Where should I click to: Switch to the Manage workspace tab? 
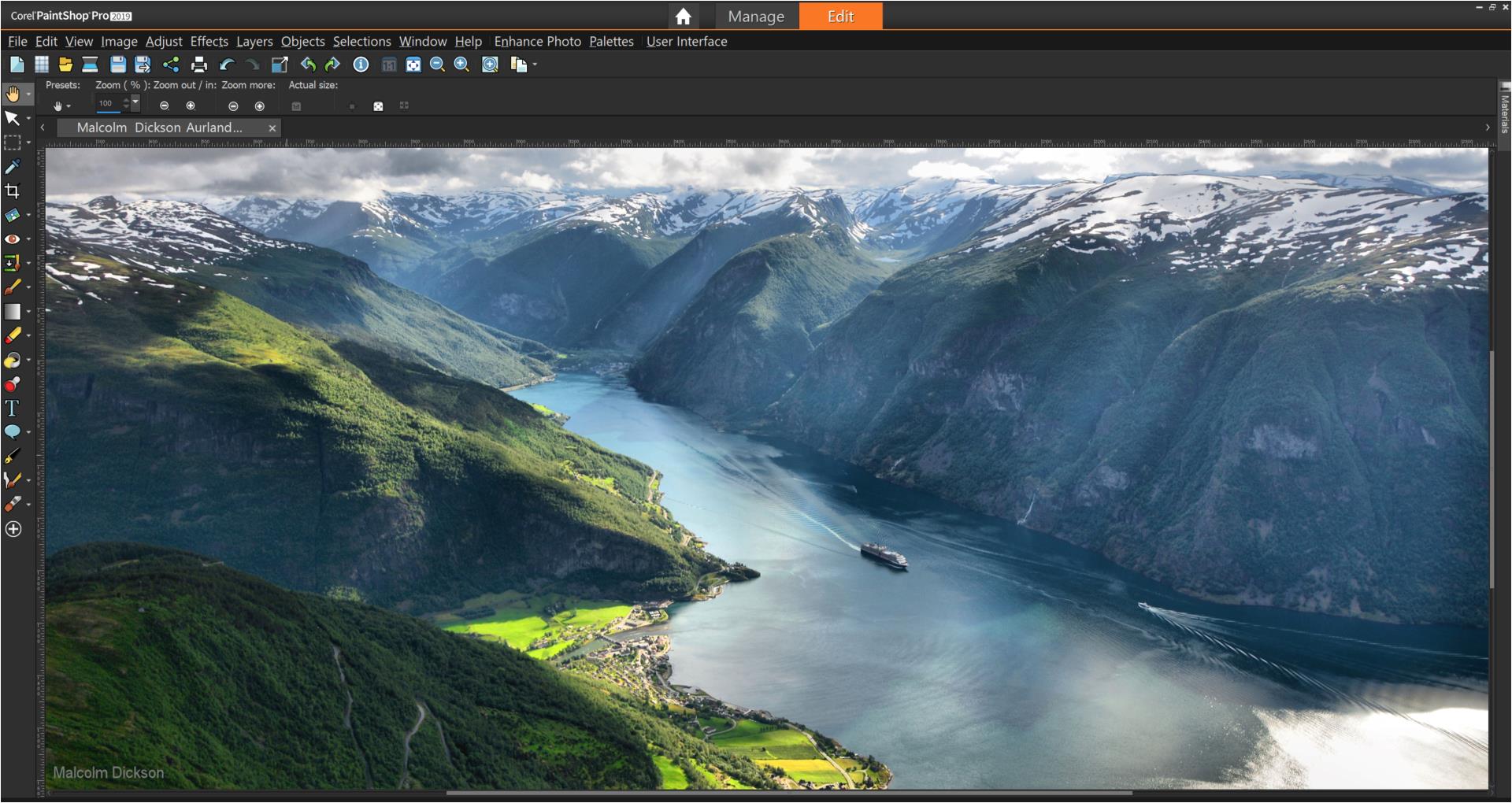pyautogui.click(x=755, y=17)
